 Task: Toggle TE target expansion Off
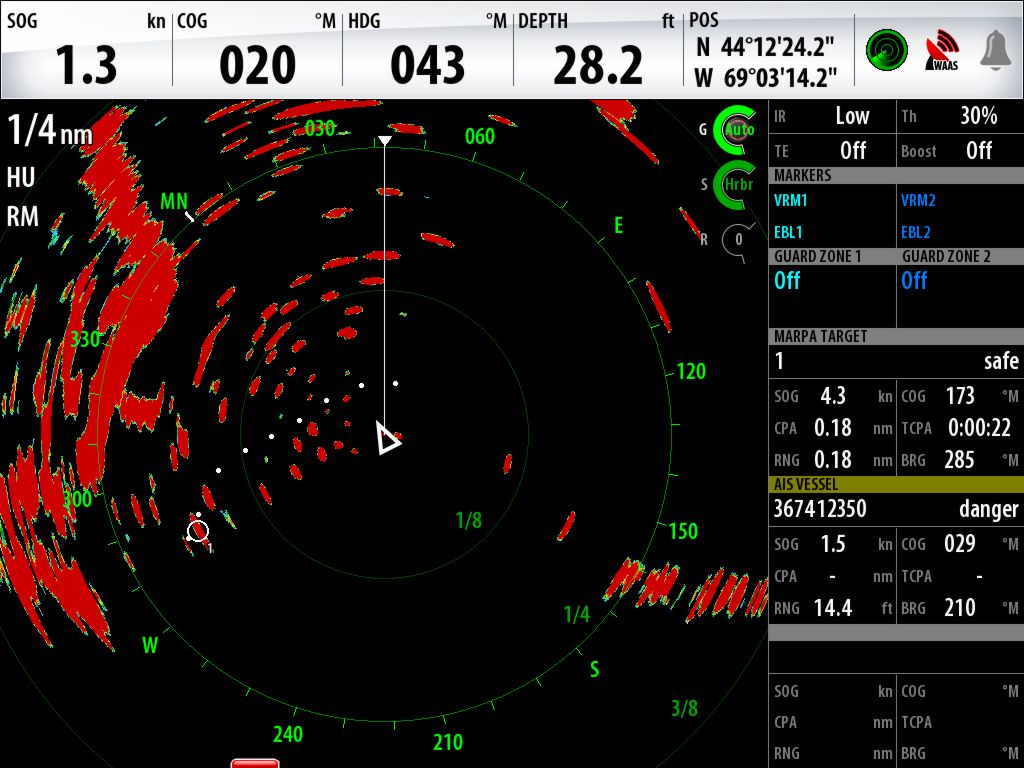[833, 151]
